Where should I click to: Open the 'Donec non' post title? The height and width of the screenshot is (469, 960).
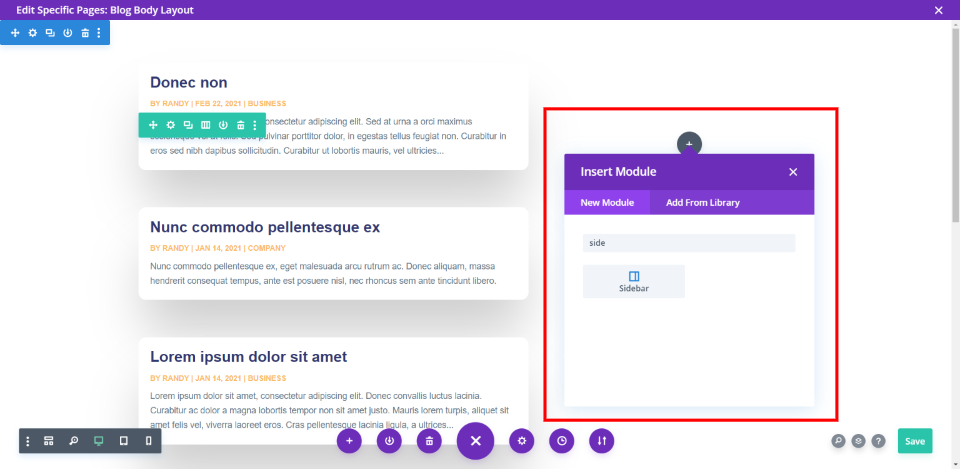coord(189,83)
